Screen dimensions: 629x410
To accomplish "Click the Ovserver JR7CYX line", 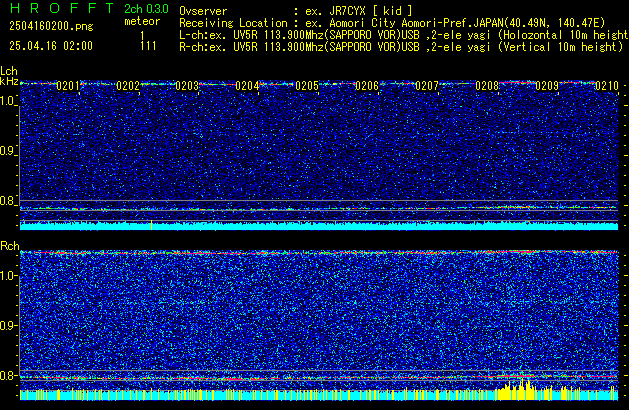I will [x=296, y=11].
